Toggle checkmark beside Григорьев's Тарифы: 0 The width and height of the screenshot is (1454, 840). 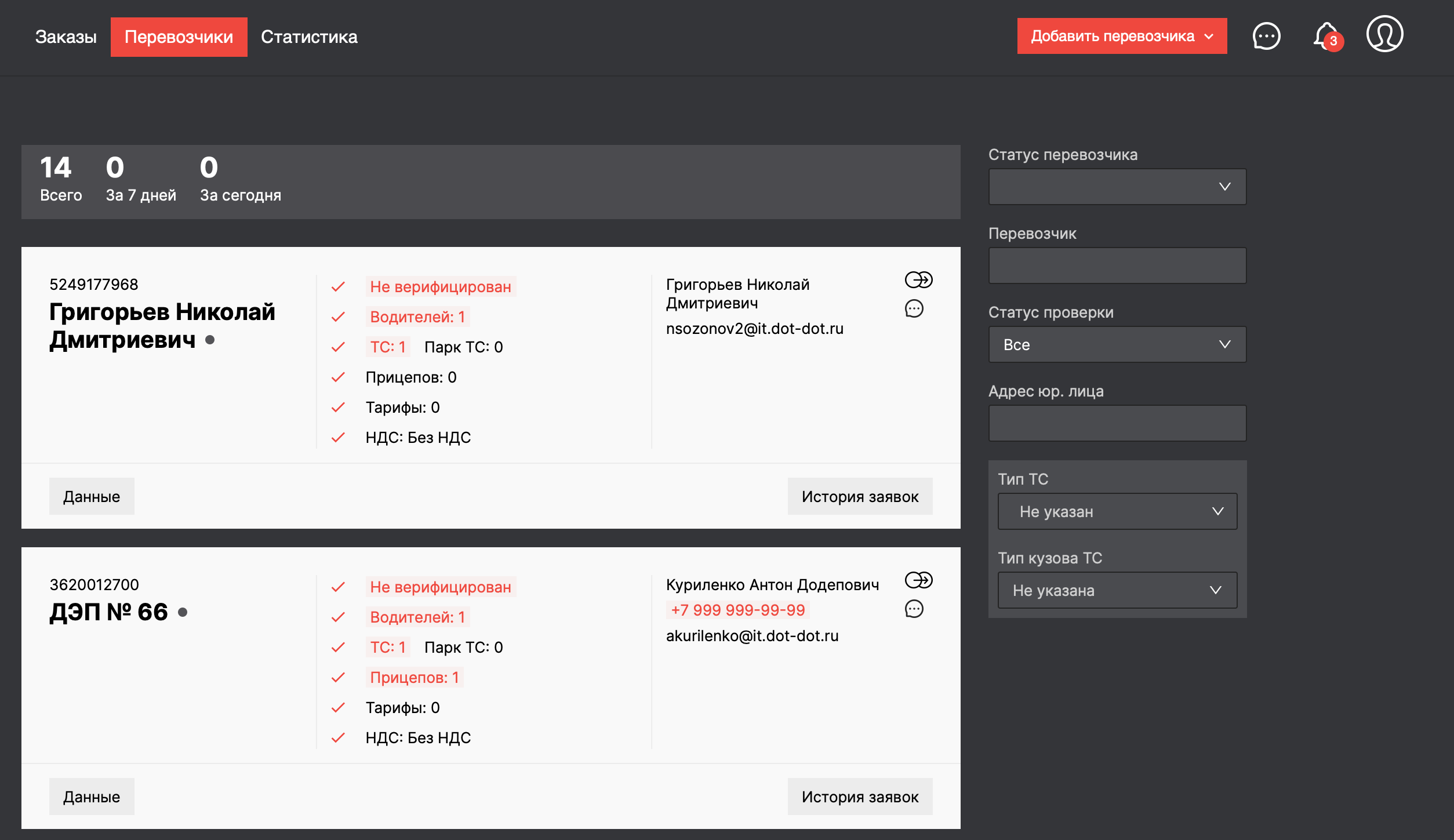(338, 408)
